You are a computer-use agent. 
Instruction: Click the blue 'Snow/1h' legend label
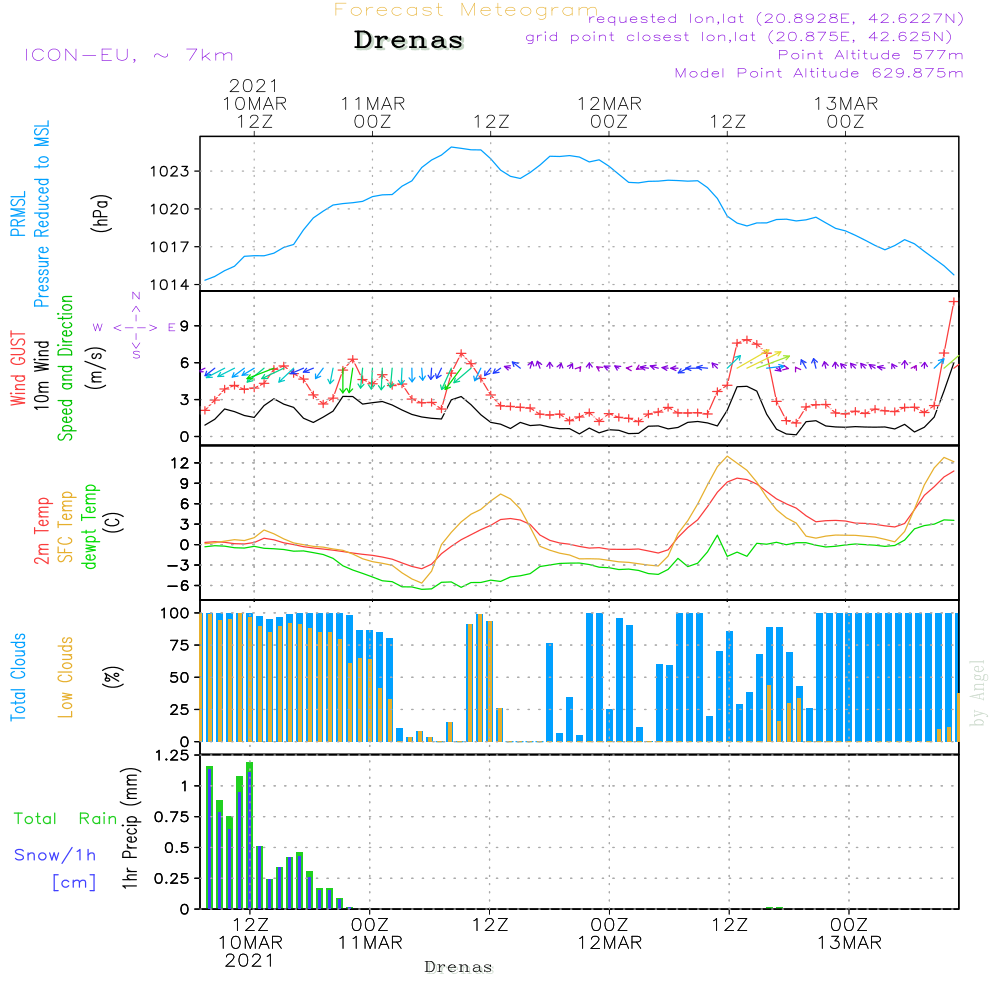(x=55, y=855)
